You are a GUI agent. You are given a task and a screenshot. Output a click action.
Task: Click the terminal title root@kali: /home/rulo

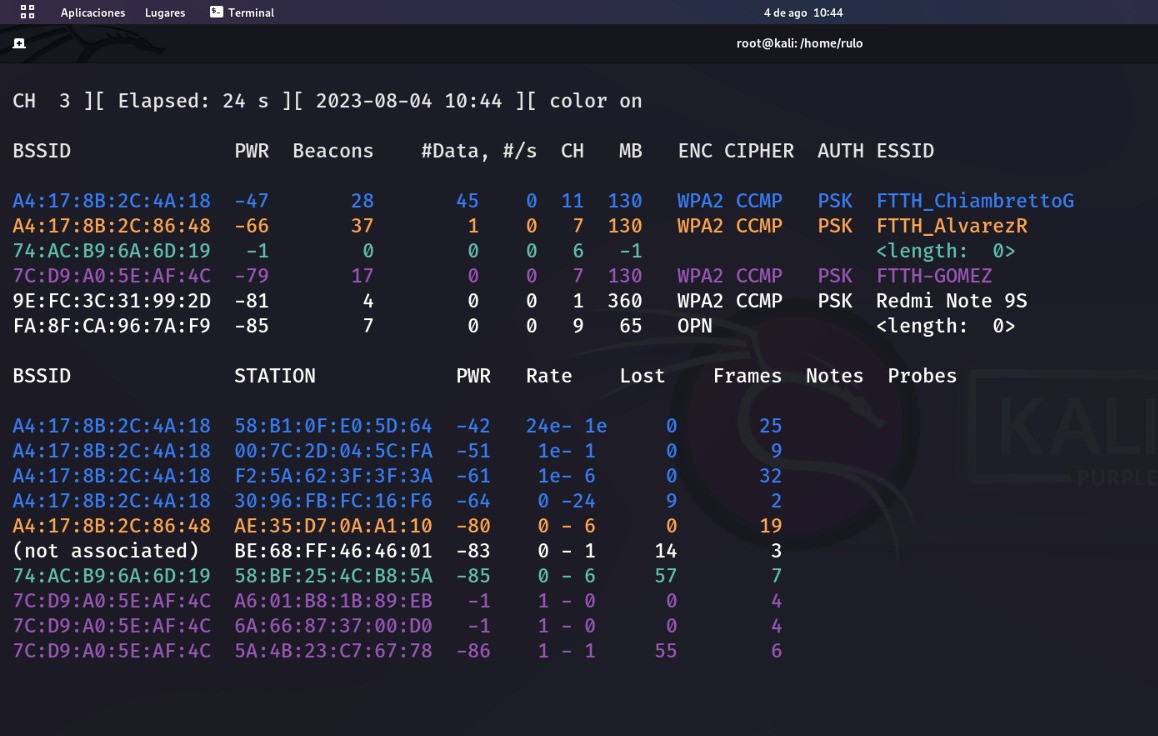pos(799,43)
